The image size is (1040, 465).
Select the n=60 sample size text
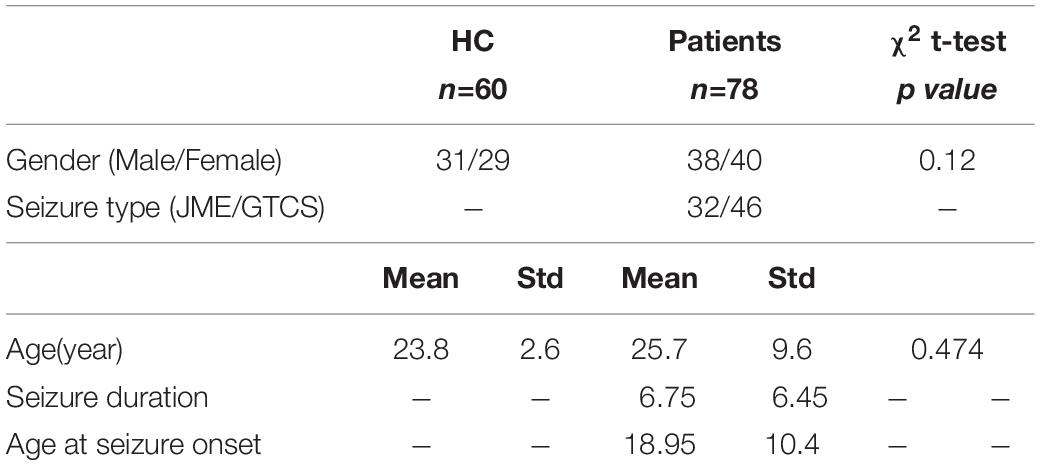473,90
